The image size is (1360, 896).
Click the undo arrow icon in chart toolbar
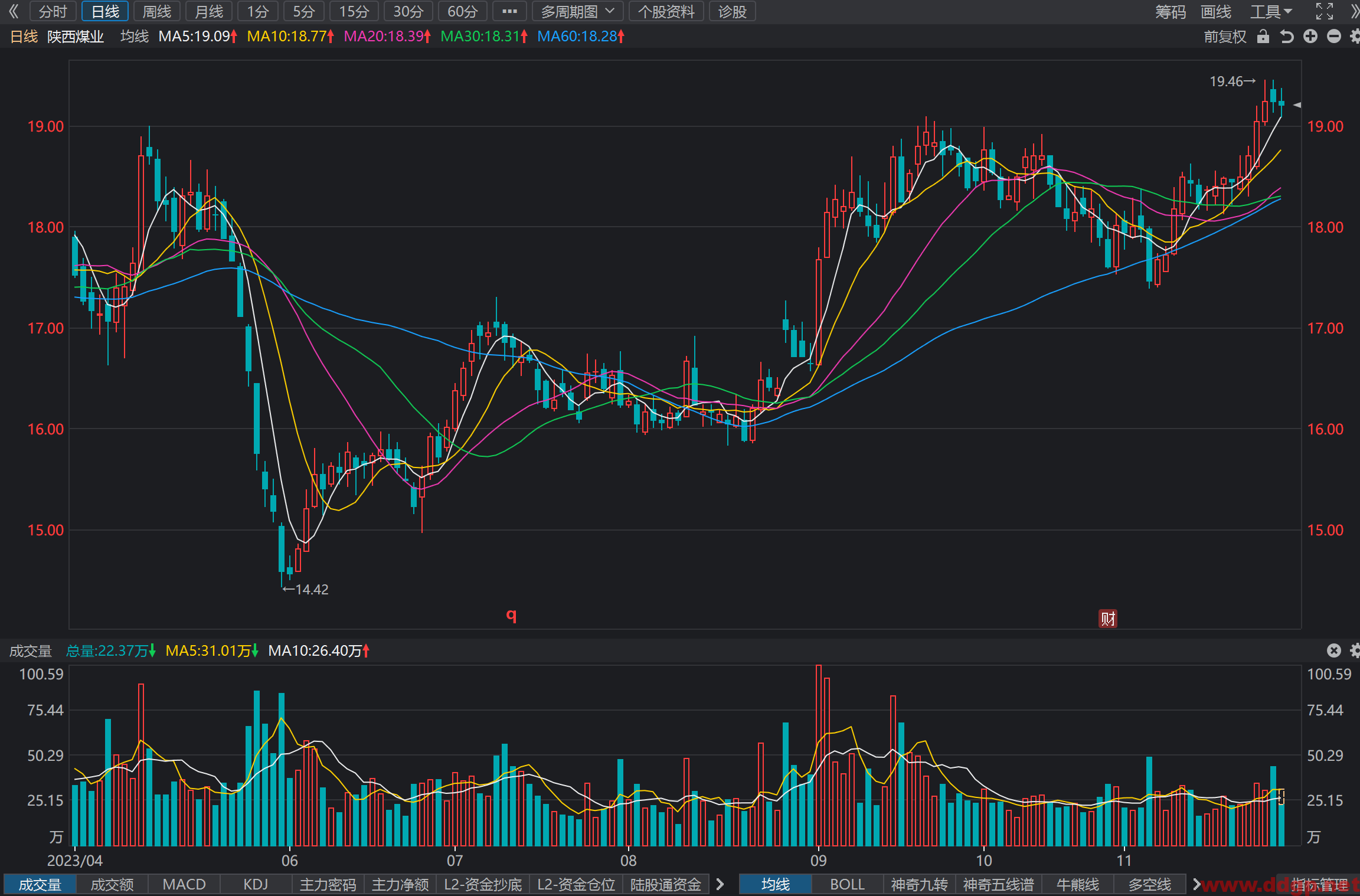[x=1287, y=37]
